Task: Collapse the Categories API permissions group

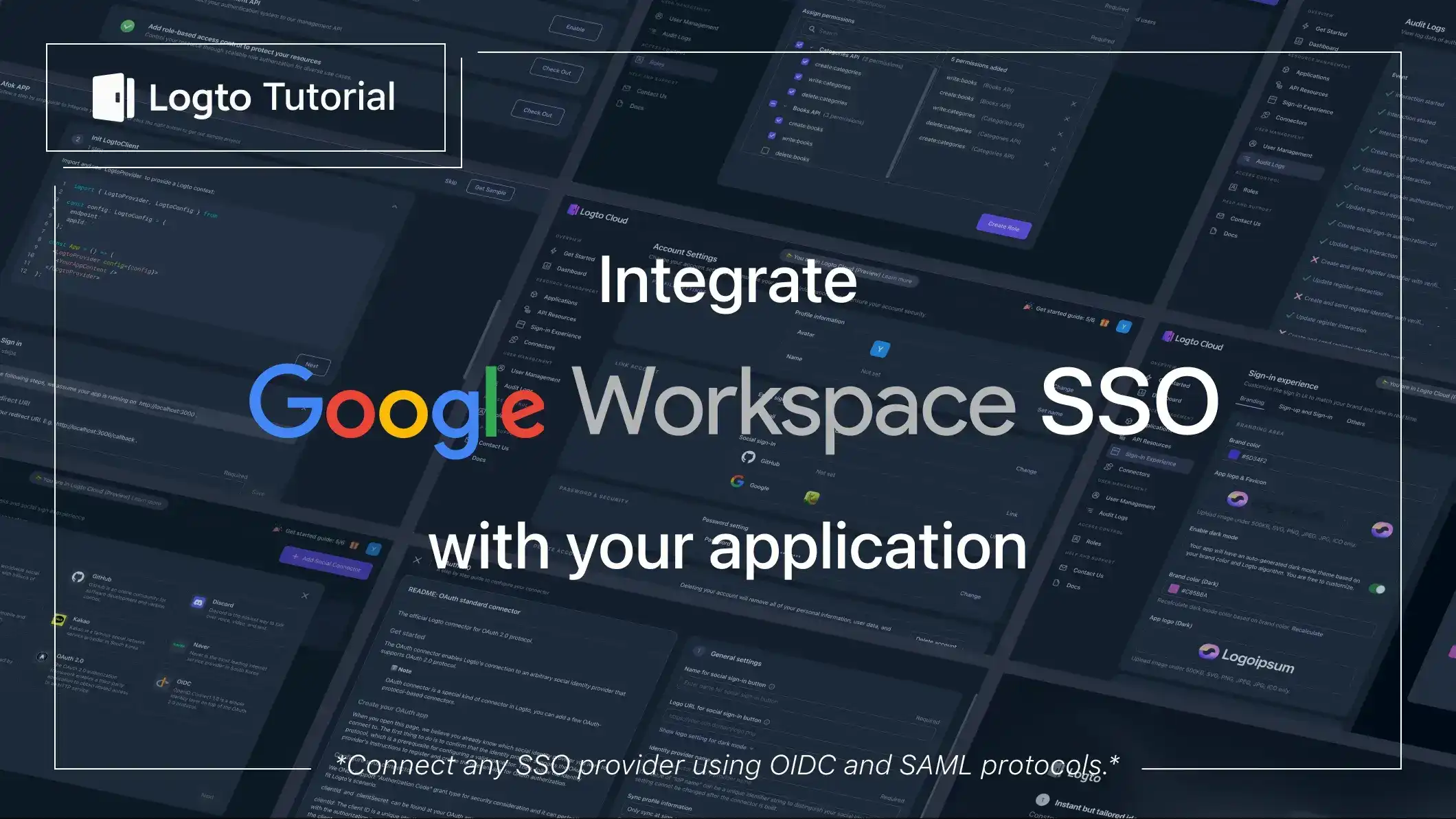Action: pos(812,47)
